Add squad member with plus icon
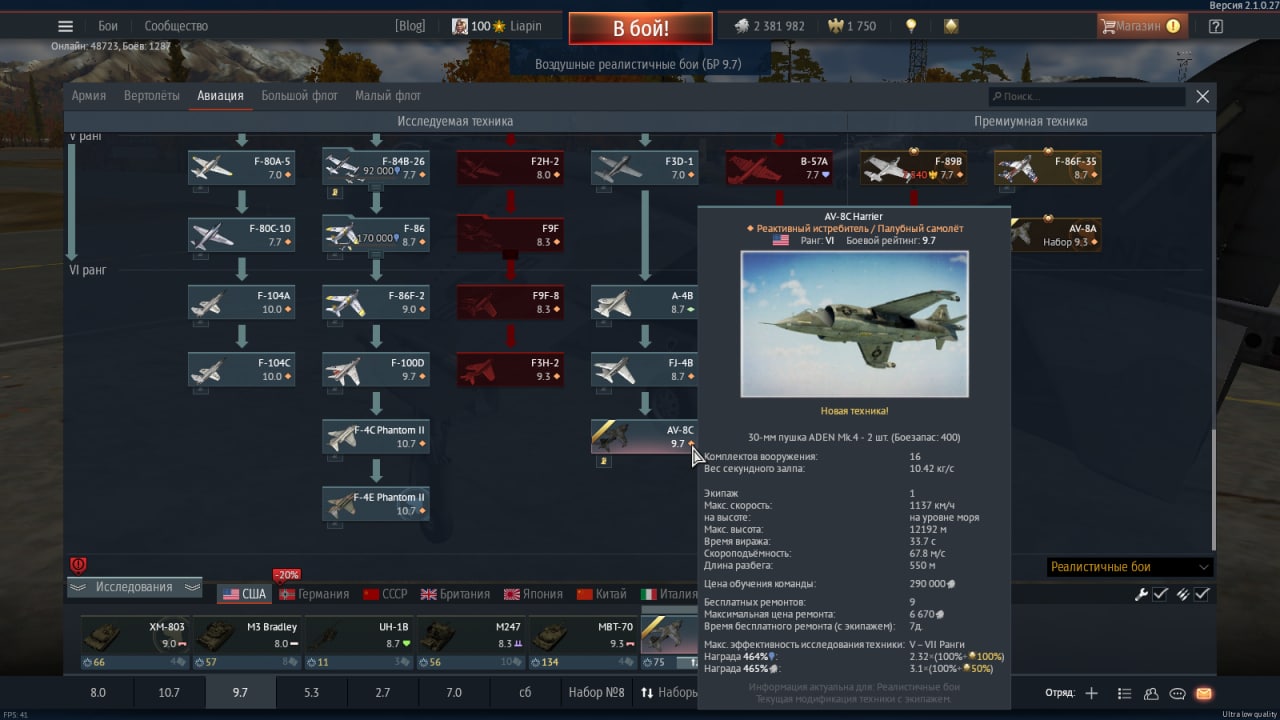 (1092, 693)
